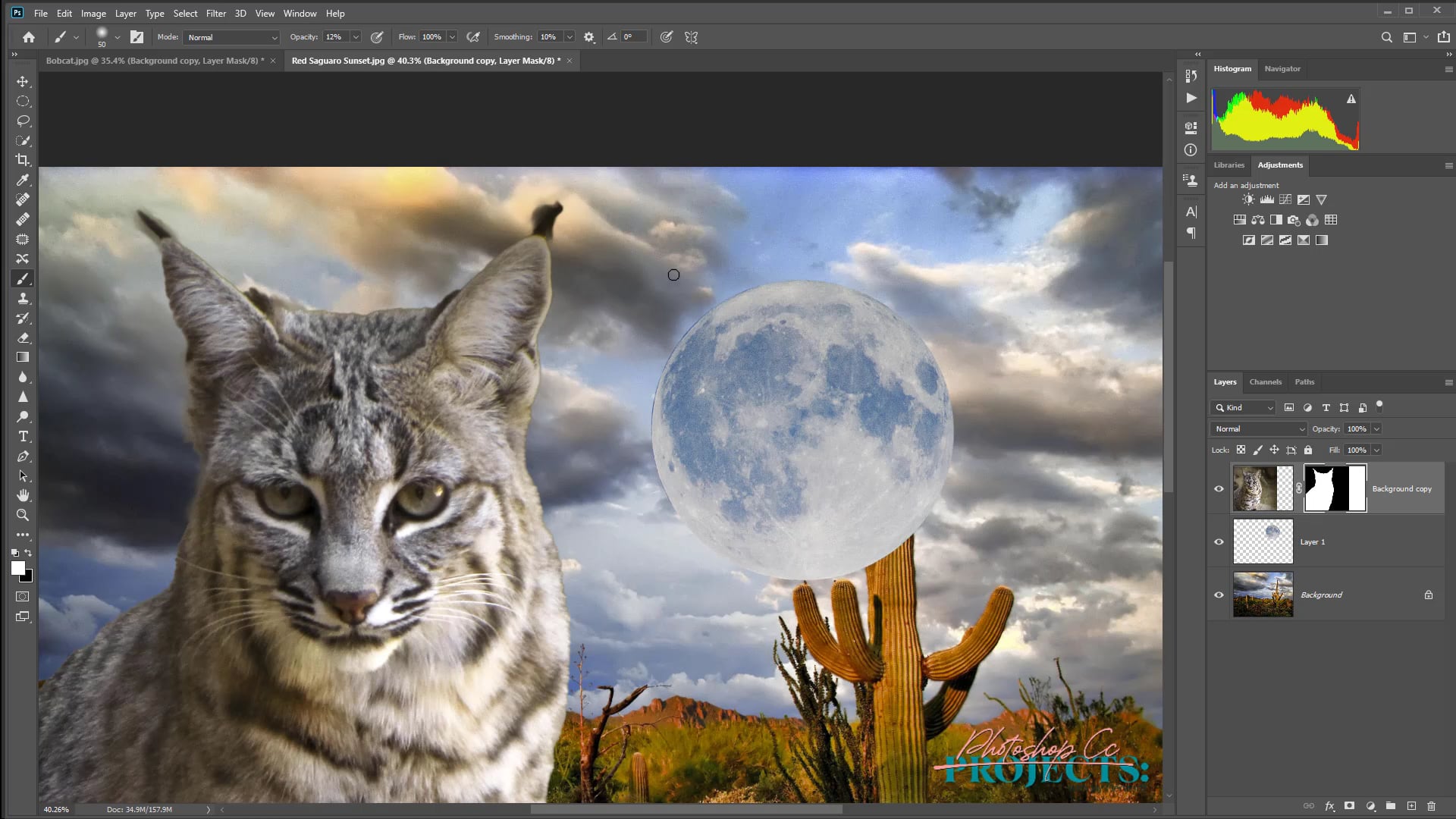This screenshot has height=819, width=1456.
Task: Switch to the Channels tab
Action: [1265, 381]
